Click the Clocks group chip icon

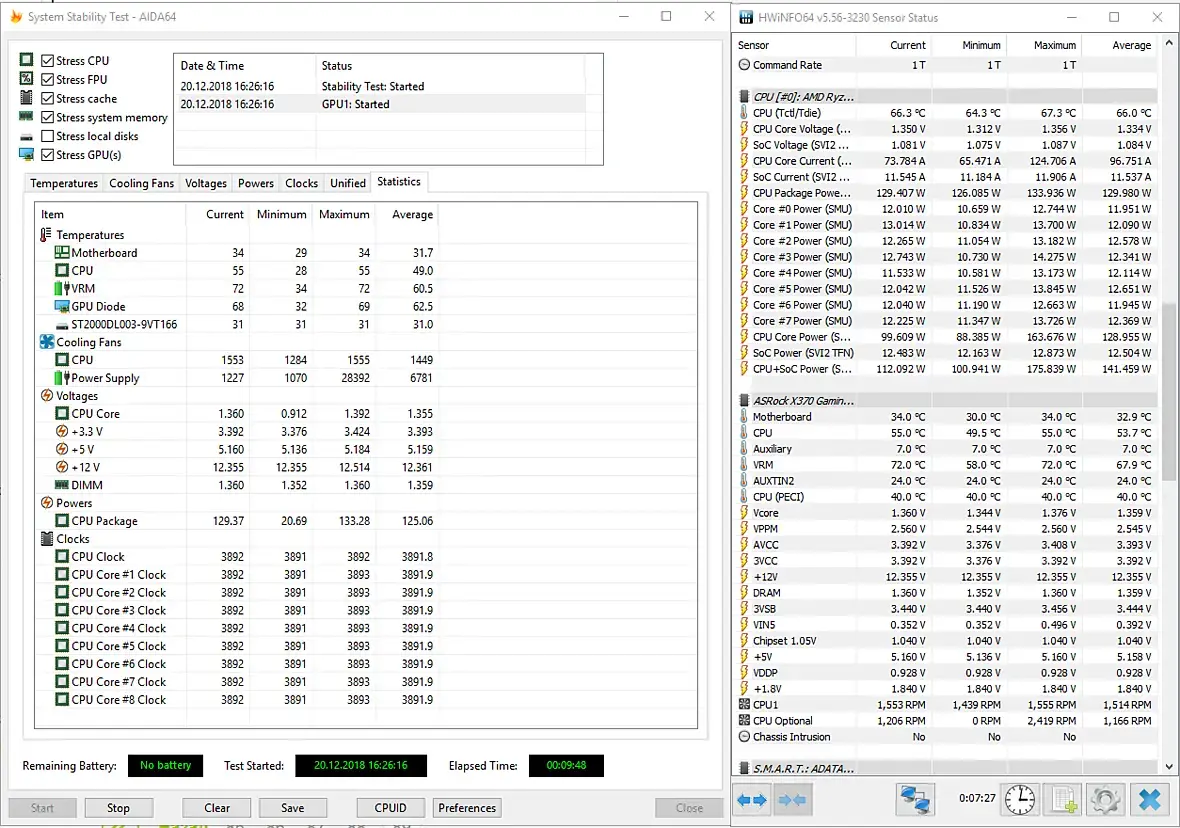pyautogui.click(x=47, y=538)
